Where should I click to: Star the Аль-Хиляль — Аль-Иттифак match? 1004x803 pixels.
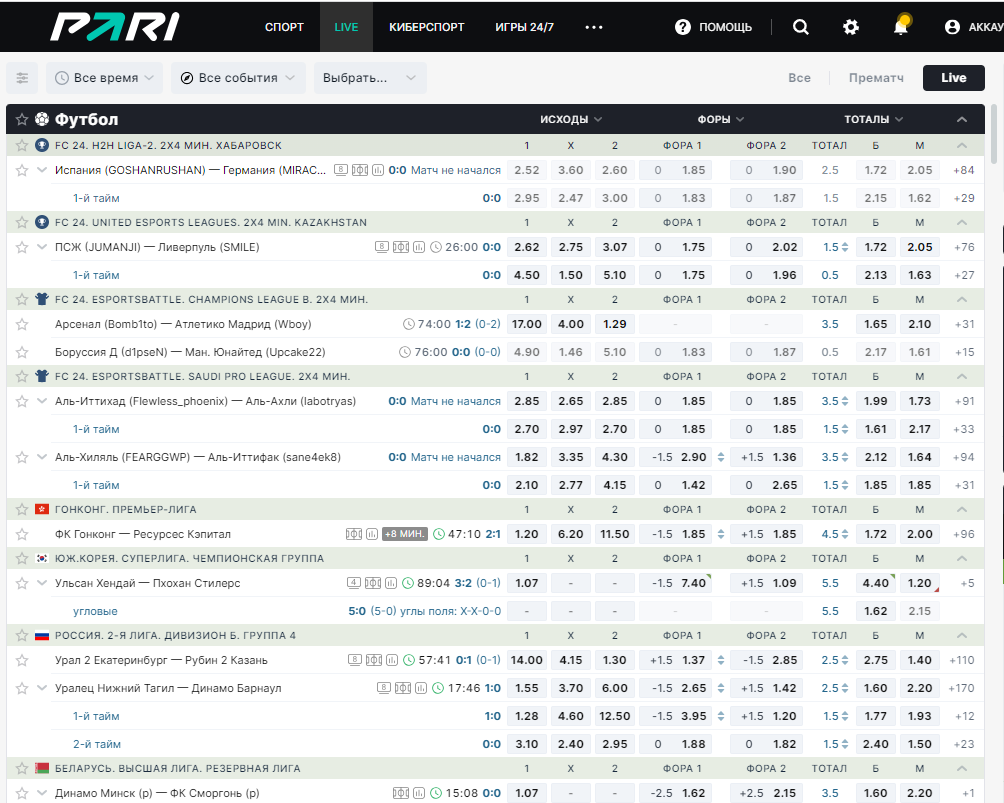[22, 457]
